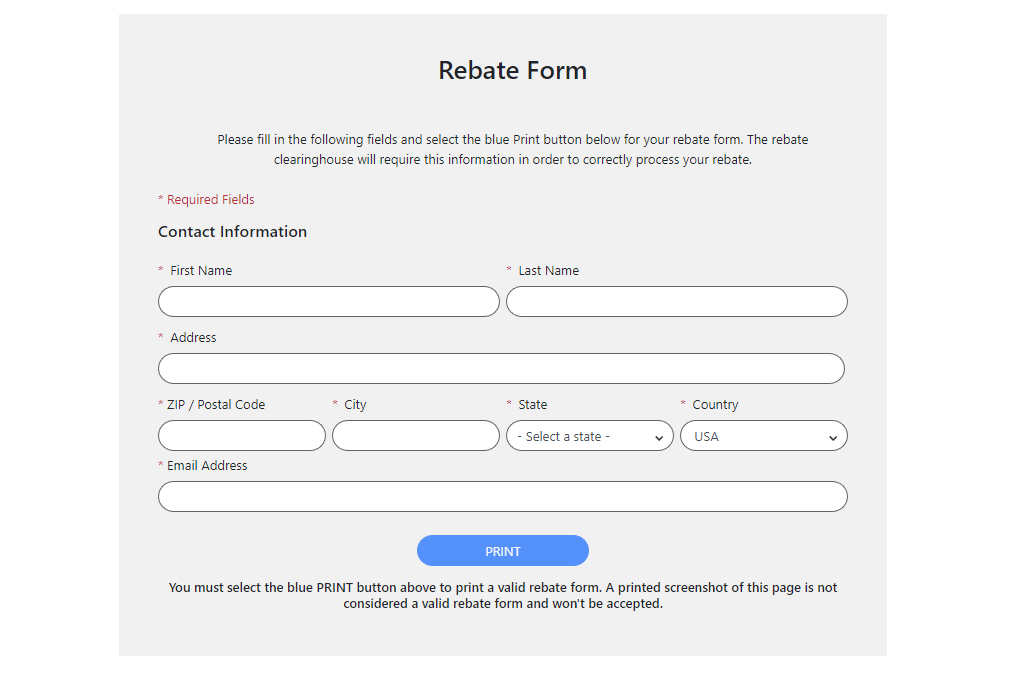Click the Email Address input field

[502, 497]
